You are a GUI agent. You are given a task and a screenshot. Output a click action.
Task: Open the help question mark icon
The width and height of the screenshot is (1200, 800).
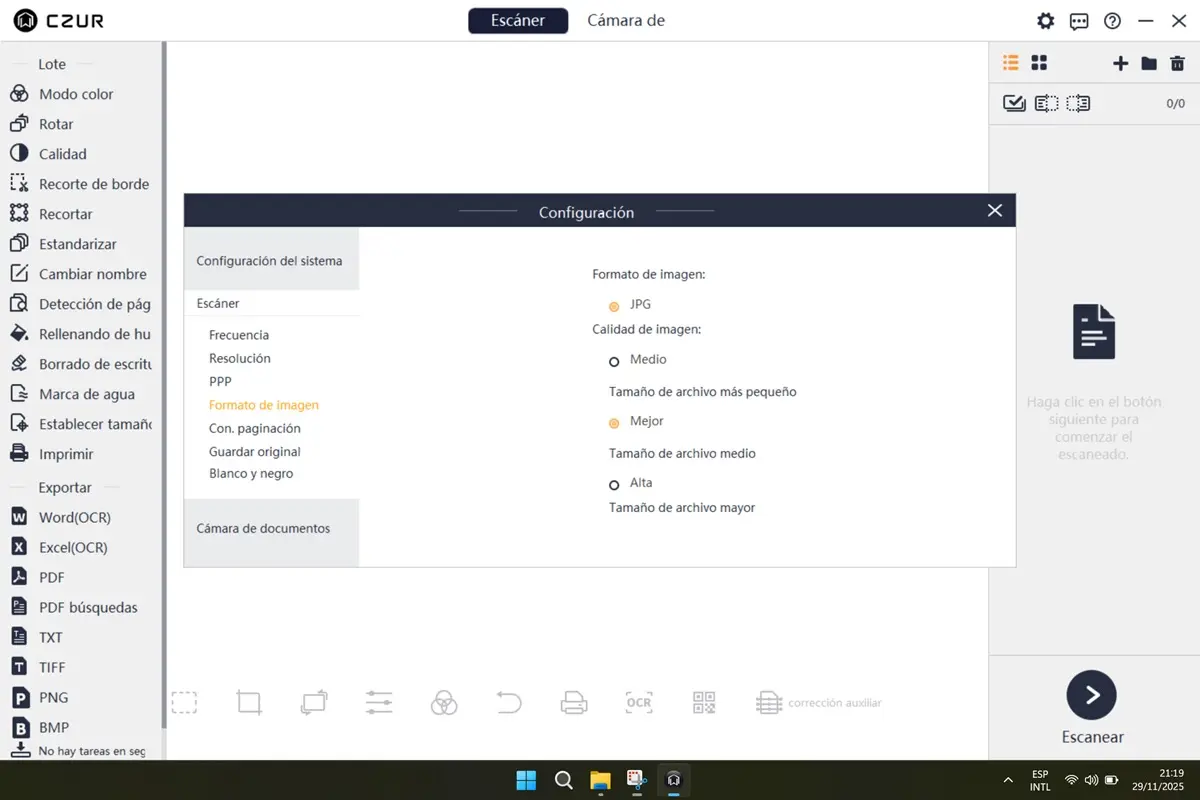1112,21
